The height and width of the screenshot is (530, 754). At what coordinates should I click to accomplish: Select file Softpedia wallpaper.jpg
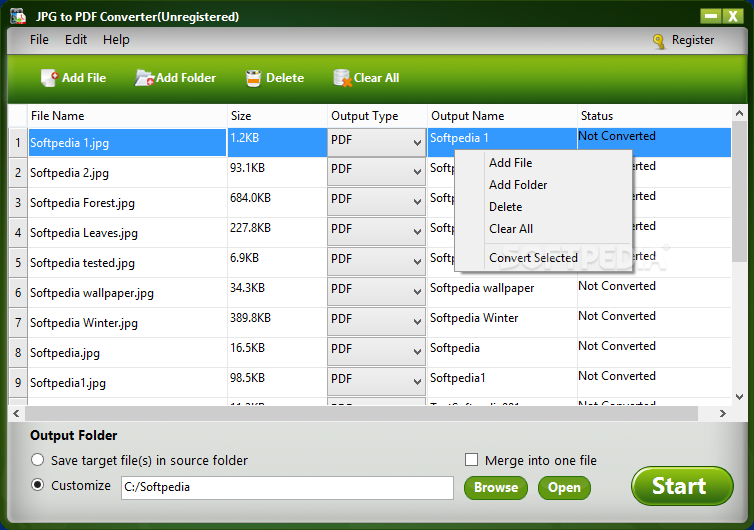click(92, 292)
